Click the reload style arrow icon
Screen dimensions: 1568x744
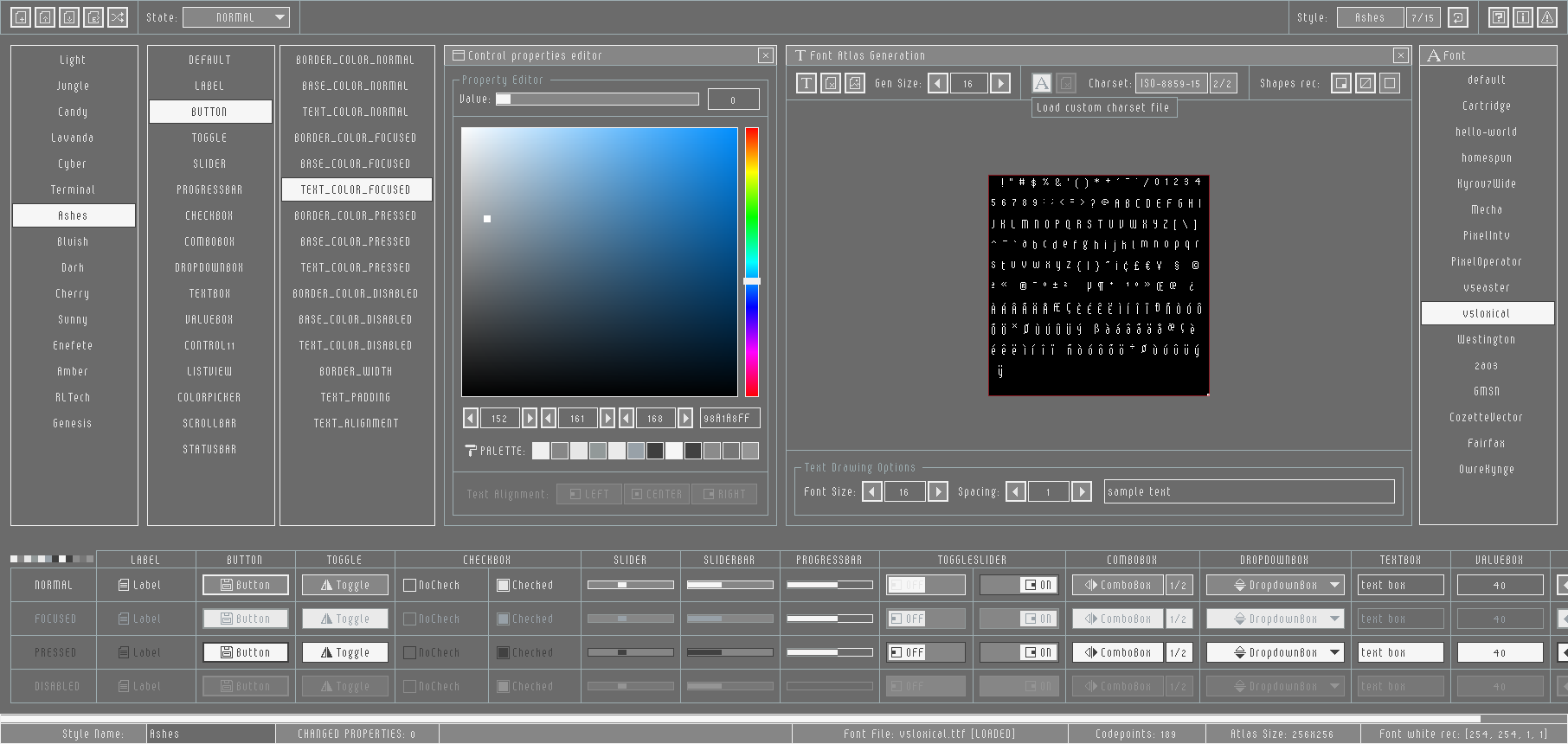pyautogui.click(x=1458, y=17)
